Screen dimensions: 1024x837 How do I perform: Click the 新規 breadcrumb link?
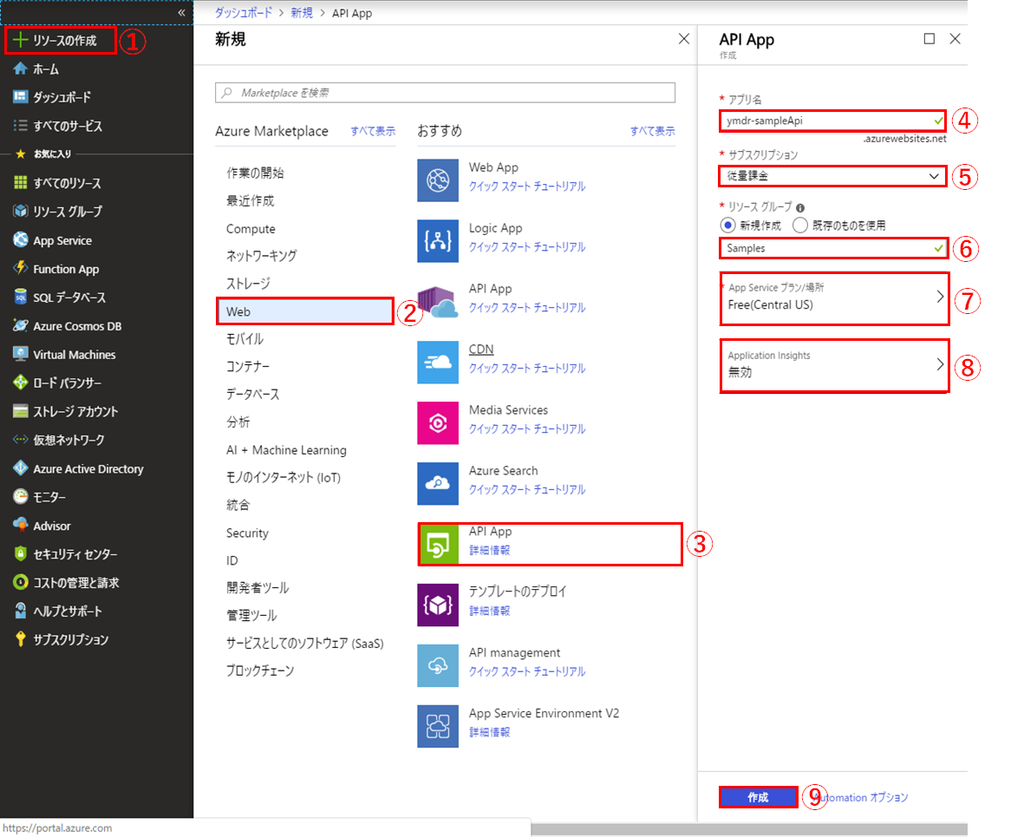tap(302, 13)
